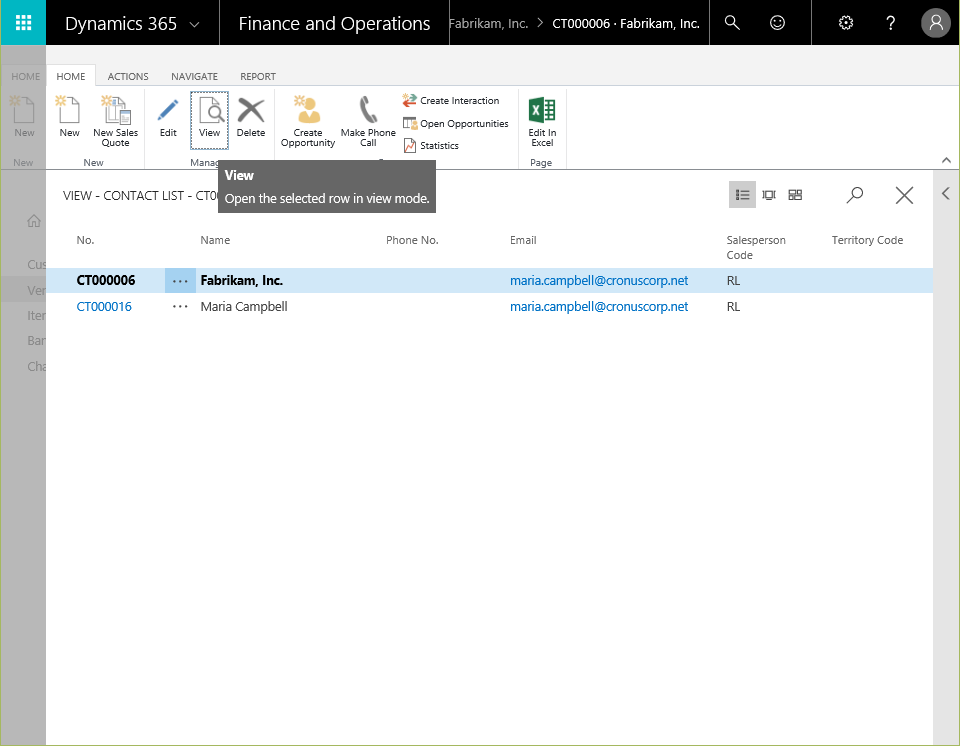
Task: Select the Maria Campbell name cell
Action: point(244,306)
